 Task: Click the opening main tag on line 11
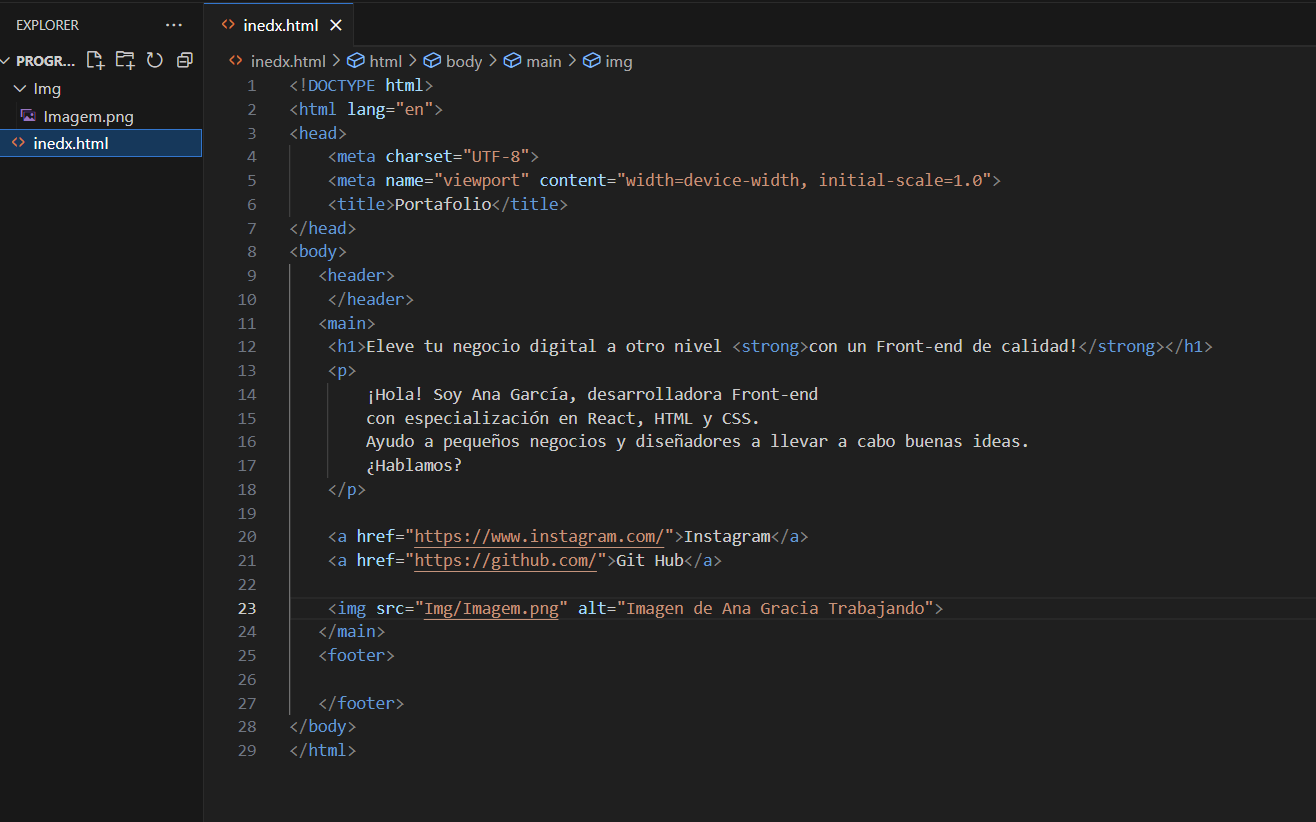tap(347, 323)
